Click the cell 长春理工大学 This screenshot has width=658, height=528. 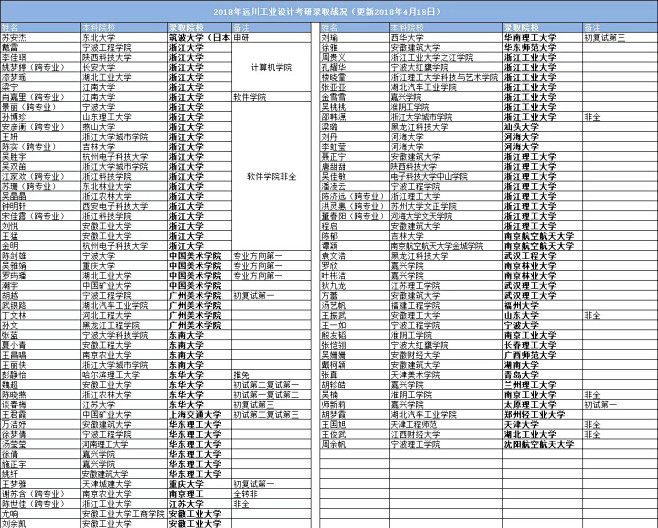[542, 345]
